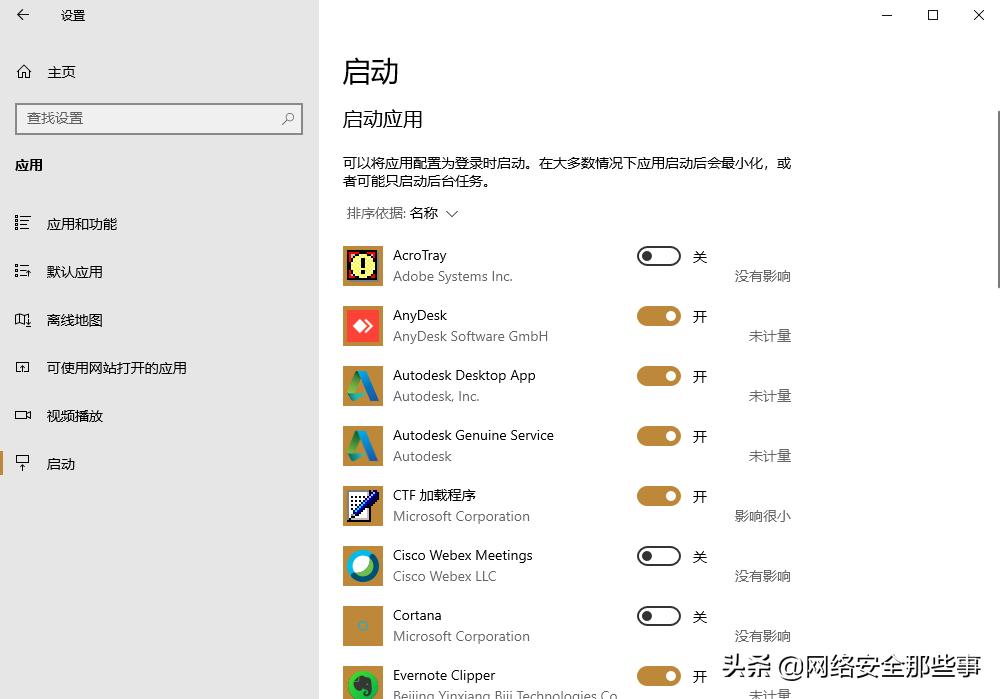Enable the AcroTray startup toggle
1001x699 pixels.
pos(657,256)
